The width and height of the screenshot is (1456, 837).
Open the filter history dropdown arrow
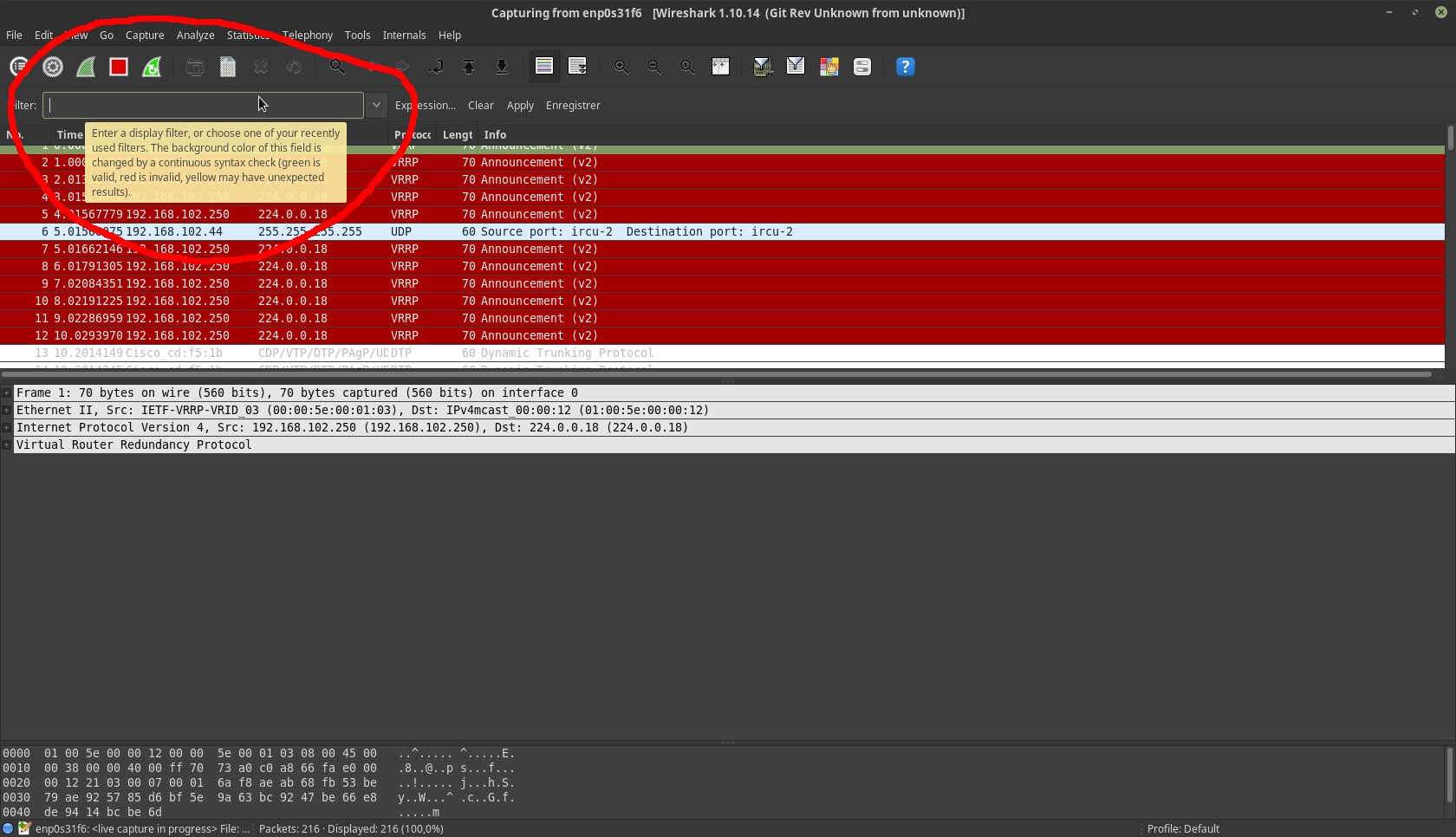[x=376, y=105]
